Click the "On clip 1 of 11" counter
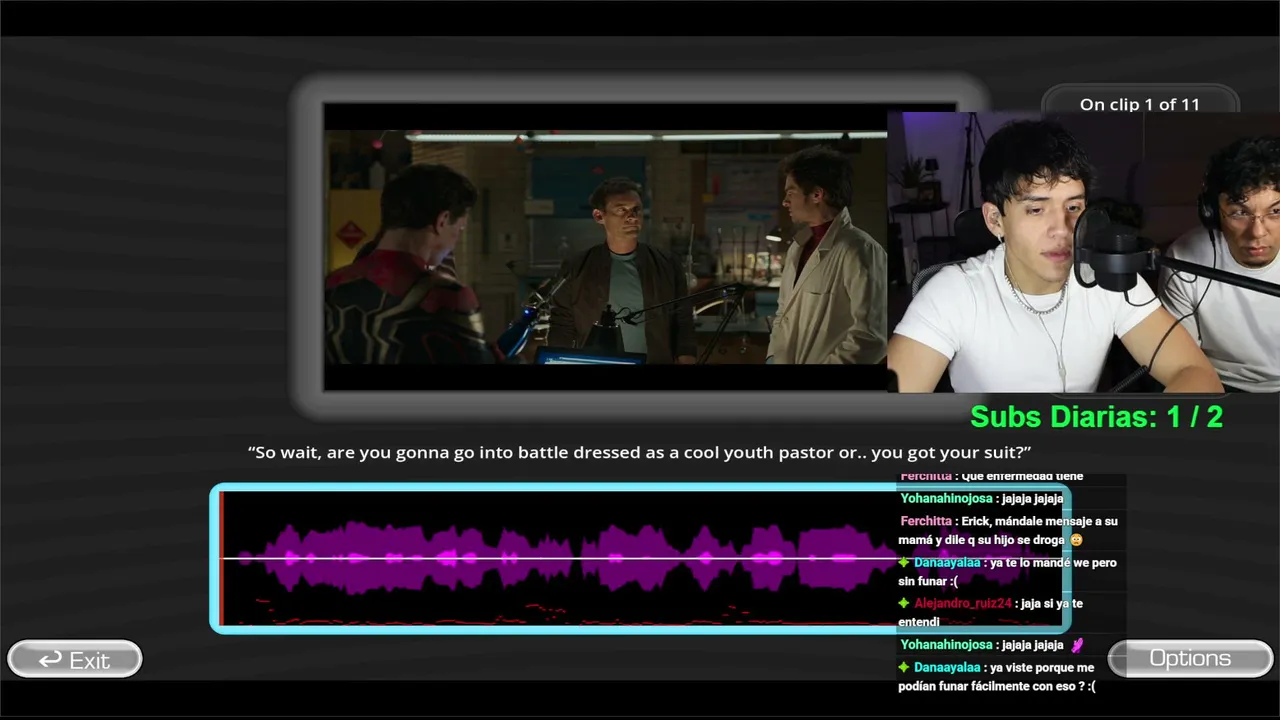 pyautogui.click(x=1139, y=104)
